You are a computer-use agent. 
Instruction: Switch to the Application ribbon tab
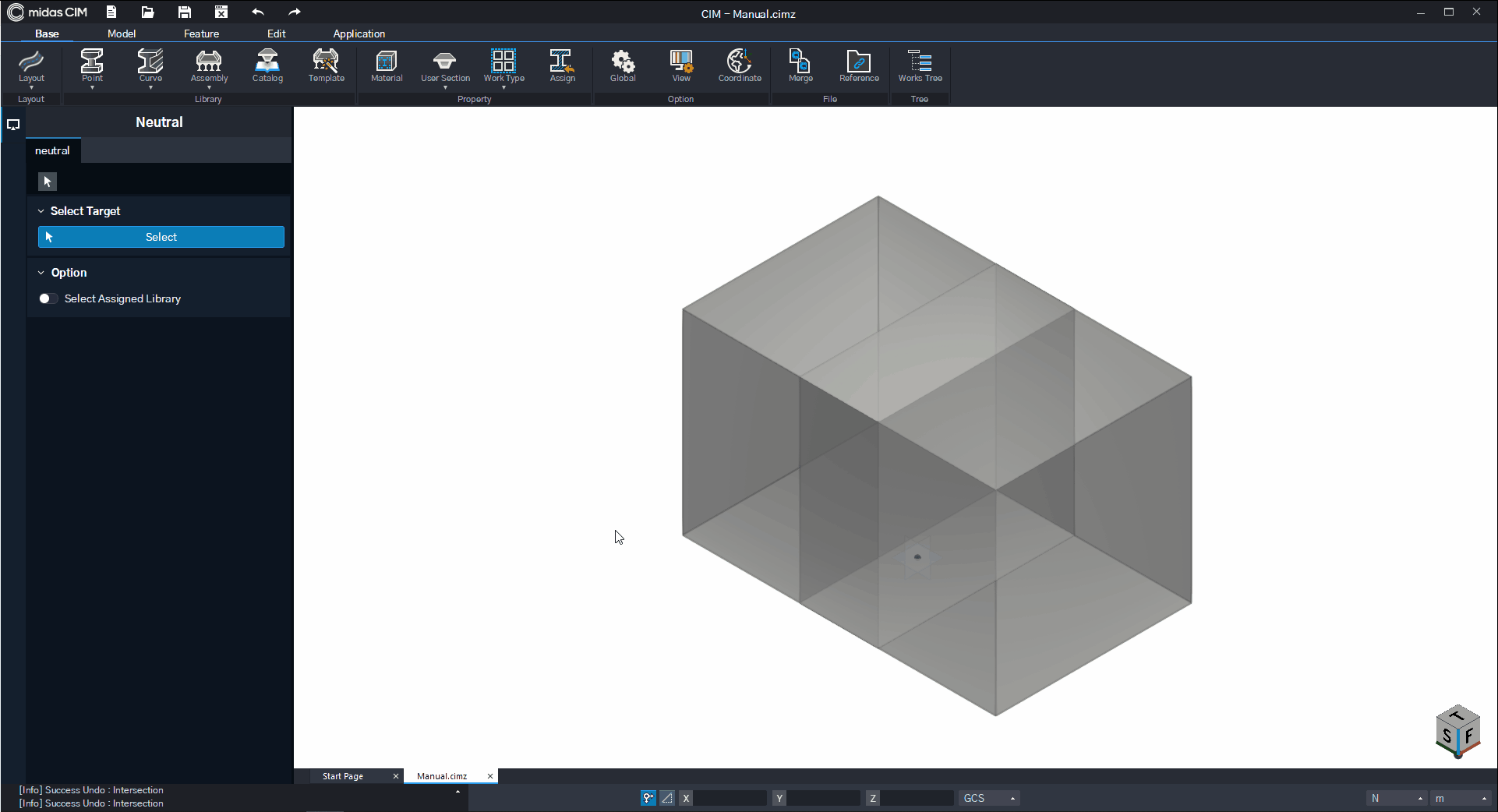coord(359,34)
